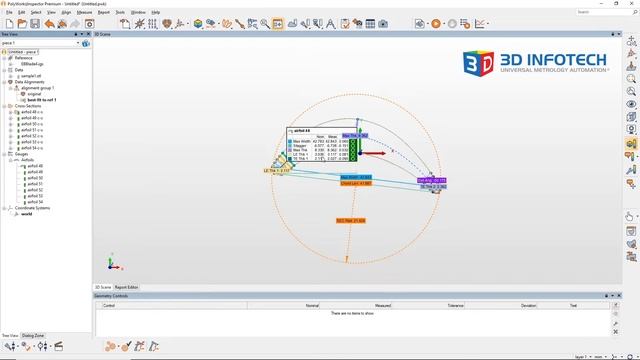Click the orange Undo arrow icon
Viewport: 640px width, 360px height.
49,24
